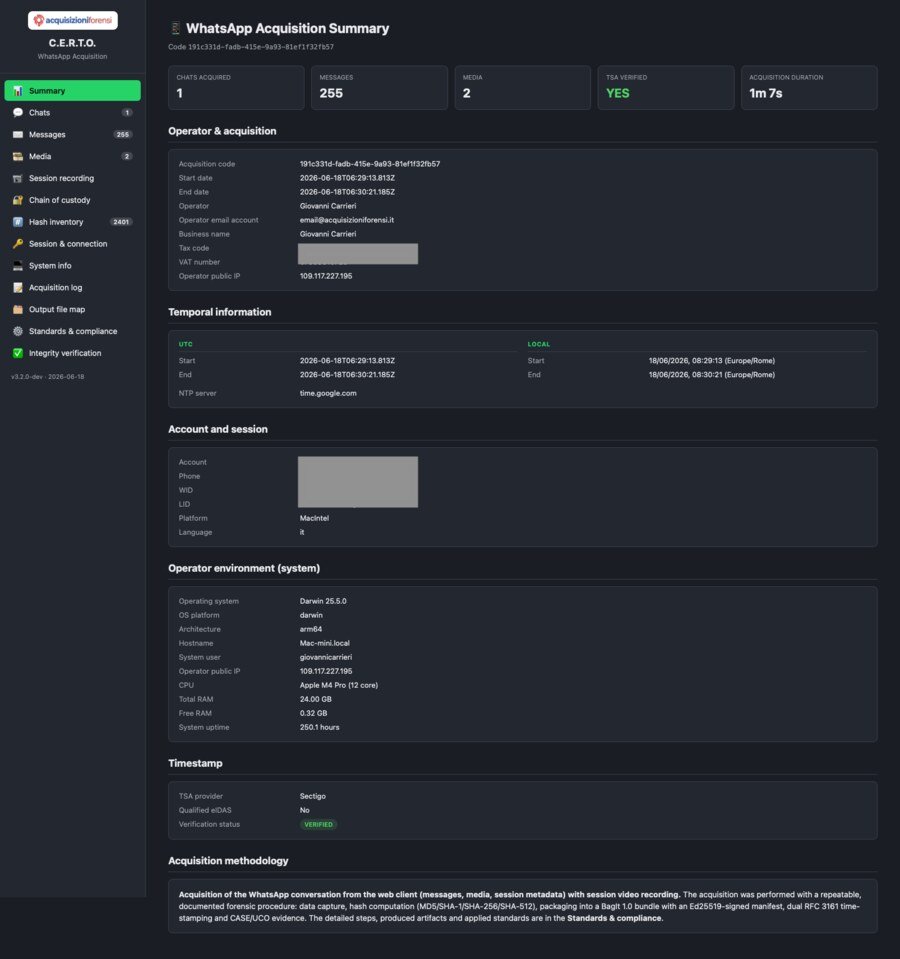Open the Hash inventory page

pos(72,222)
